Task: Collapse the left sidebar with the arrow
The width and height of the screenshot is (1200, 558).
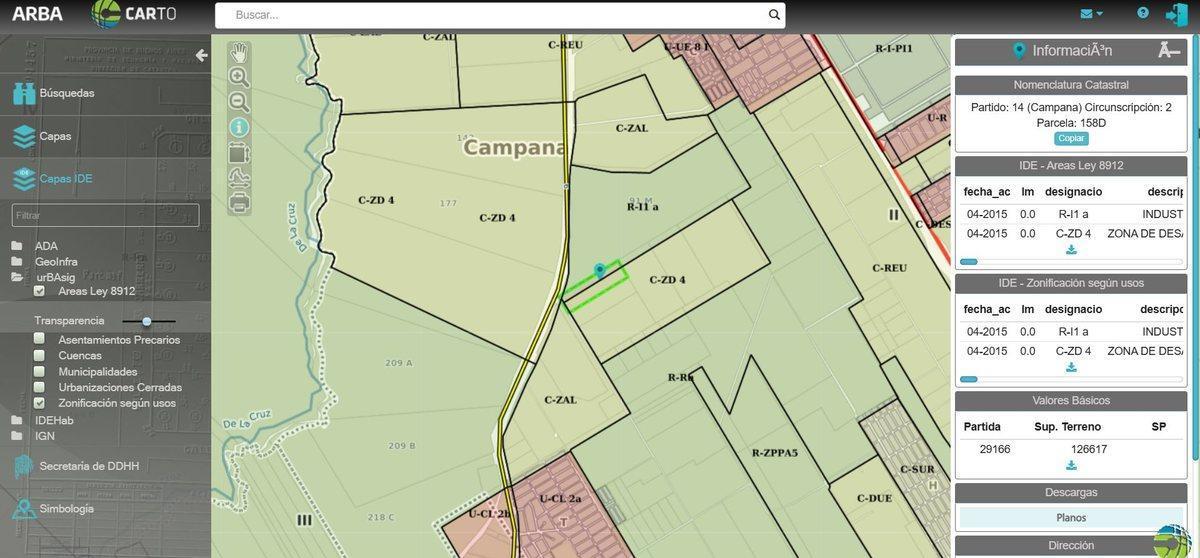Action: tap(201, 55)
